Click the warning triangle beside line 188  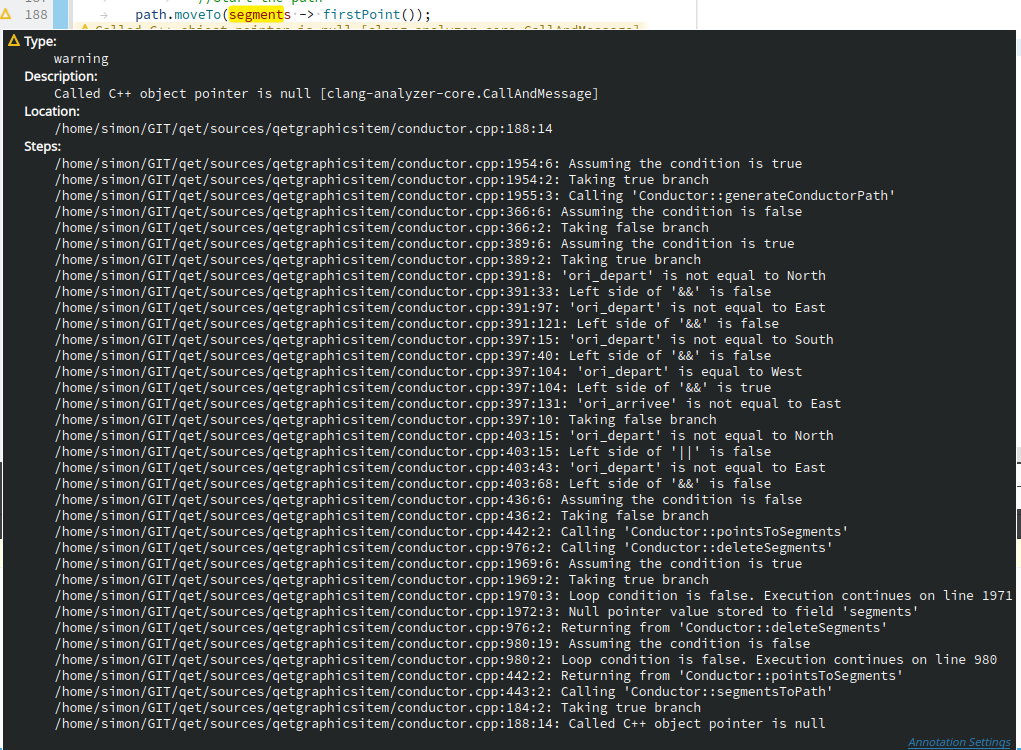click(x=9, y=14)
